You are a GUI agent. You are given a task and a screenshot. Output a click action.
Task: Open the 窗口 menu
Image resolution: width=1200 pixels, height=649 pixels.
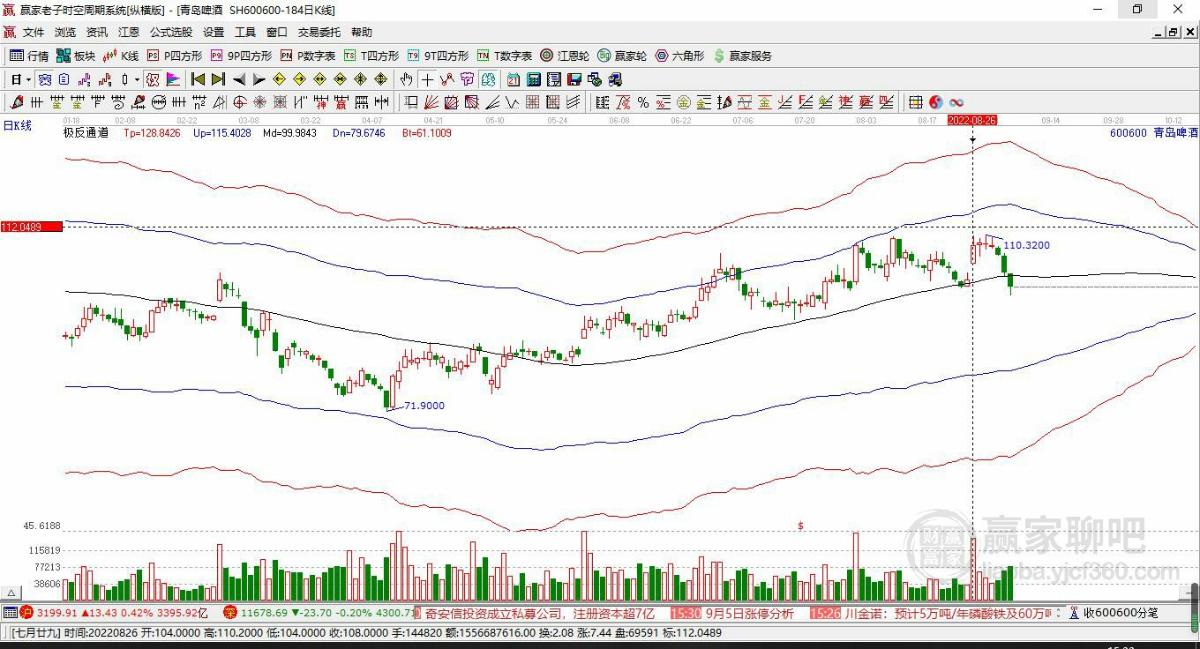(277, 32)
